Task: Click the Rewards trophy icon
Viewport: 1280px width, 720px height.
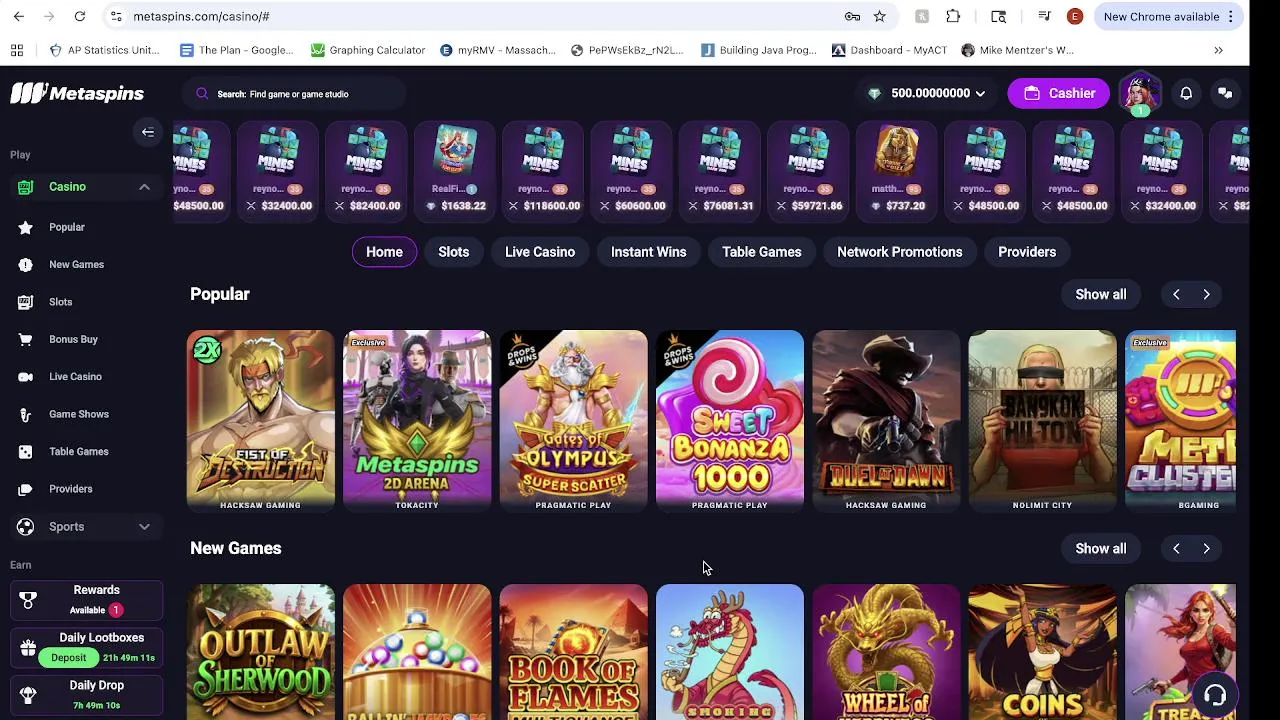Action: click(x=28, y=600)
